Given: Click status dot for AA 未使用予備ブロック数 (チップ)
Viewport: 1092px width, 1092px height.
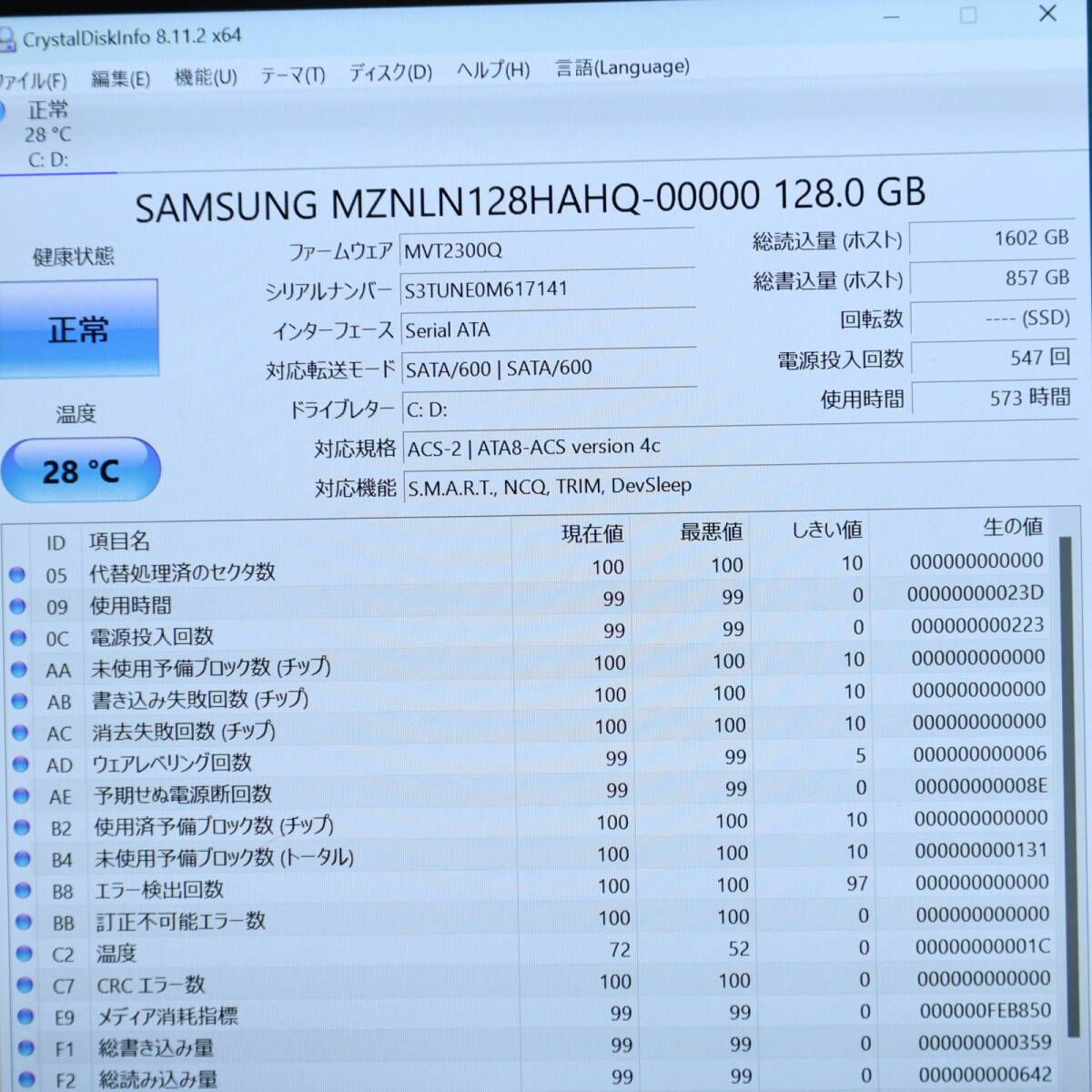Looking at the screenshot, I should coord(18,670).
